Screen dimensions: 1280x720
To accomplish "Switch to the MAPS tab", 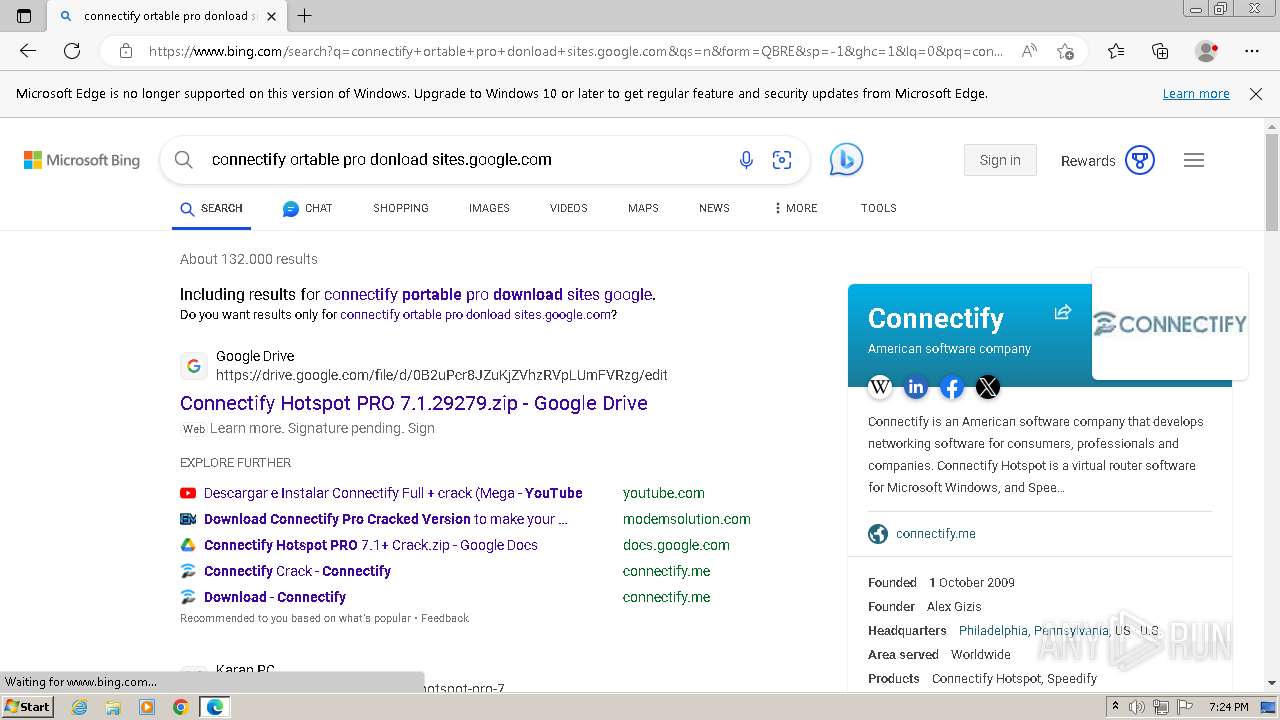I will (643, 208).
